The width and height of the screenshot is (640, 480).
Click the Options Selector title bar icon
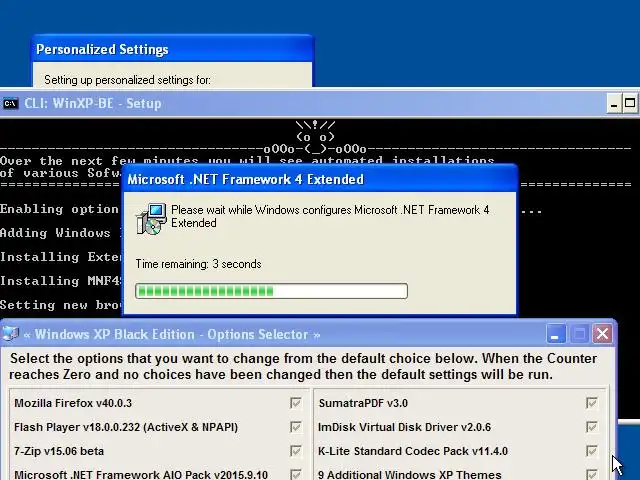click(x=10, y=334)
